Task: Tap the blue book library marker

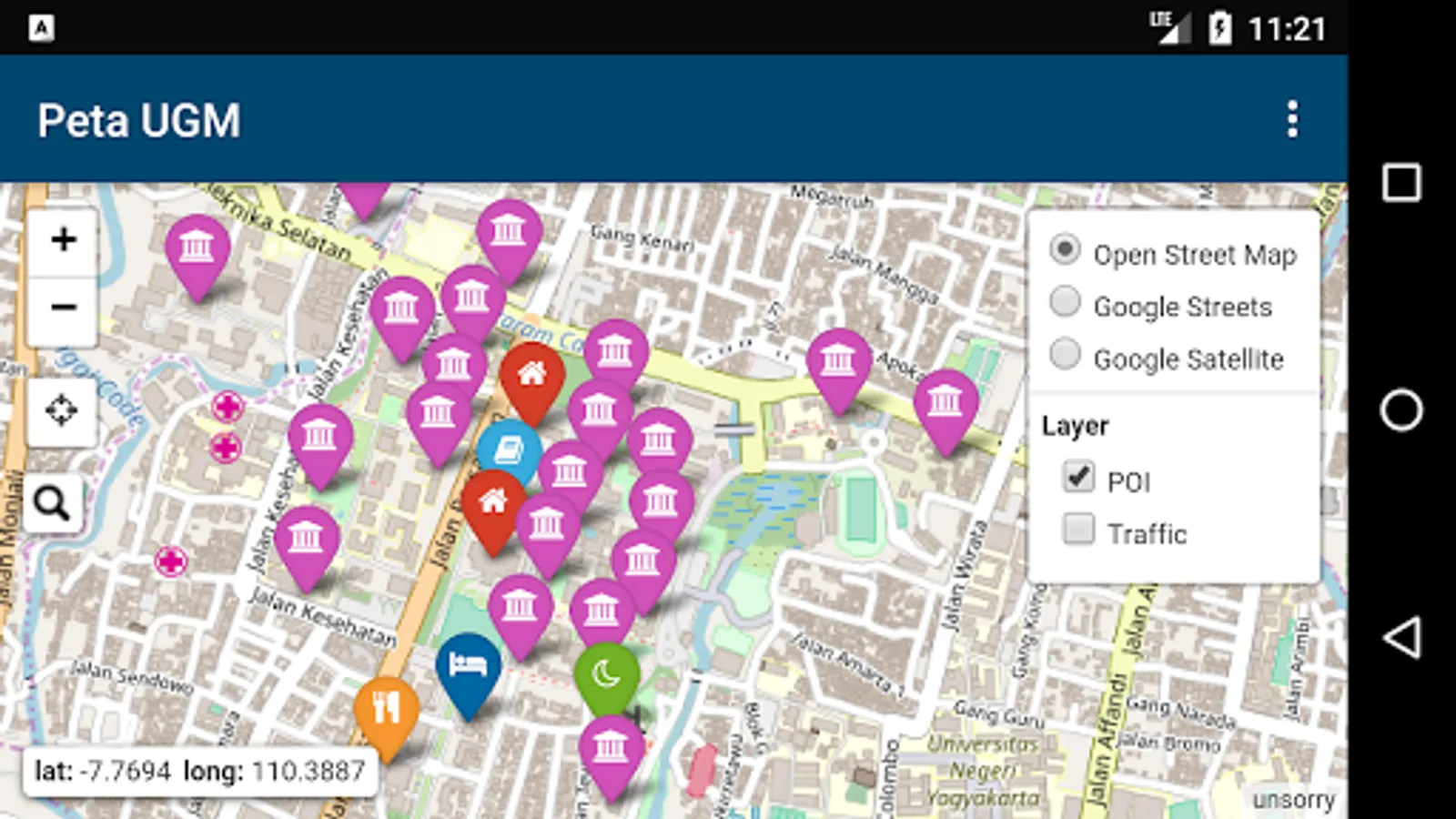Action: (x=509, y=452)
